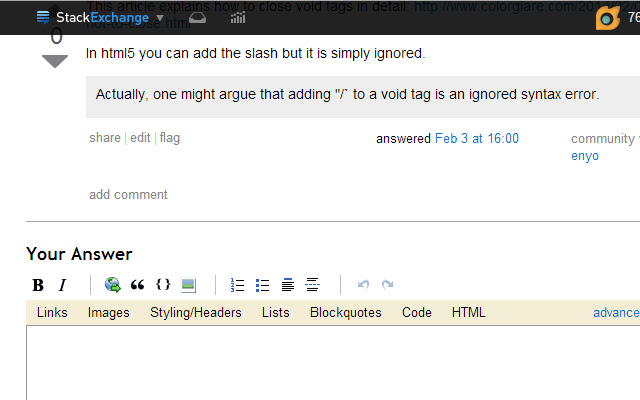Open the Links help tab
640x400 pixels.
pos(52,312)
